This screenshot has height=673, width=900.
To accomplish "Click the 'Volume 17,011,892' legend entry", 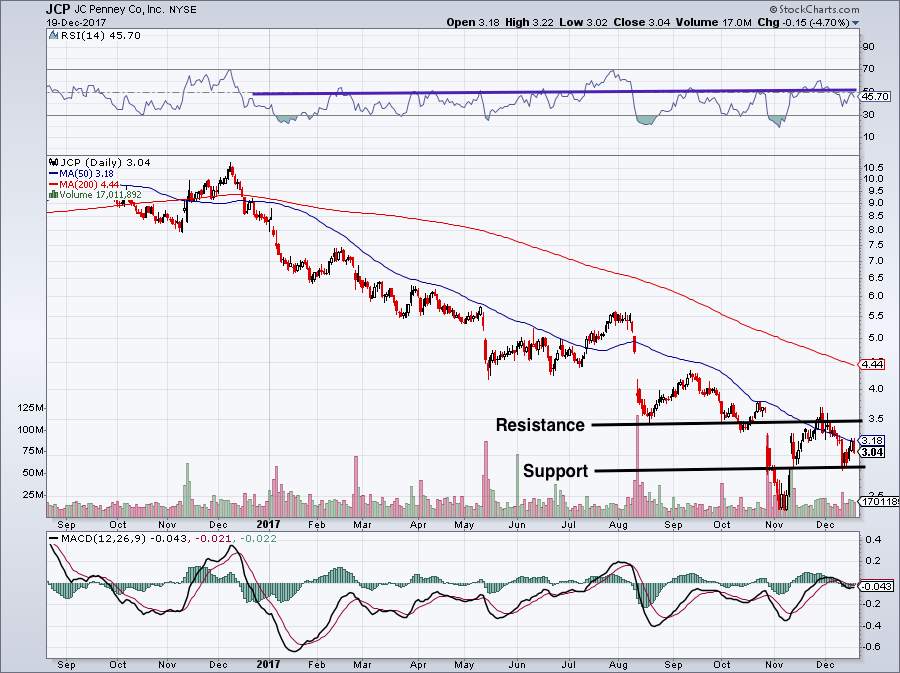I will [x=100, y=195].
